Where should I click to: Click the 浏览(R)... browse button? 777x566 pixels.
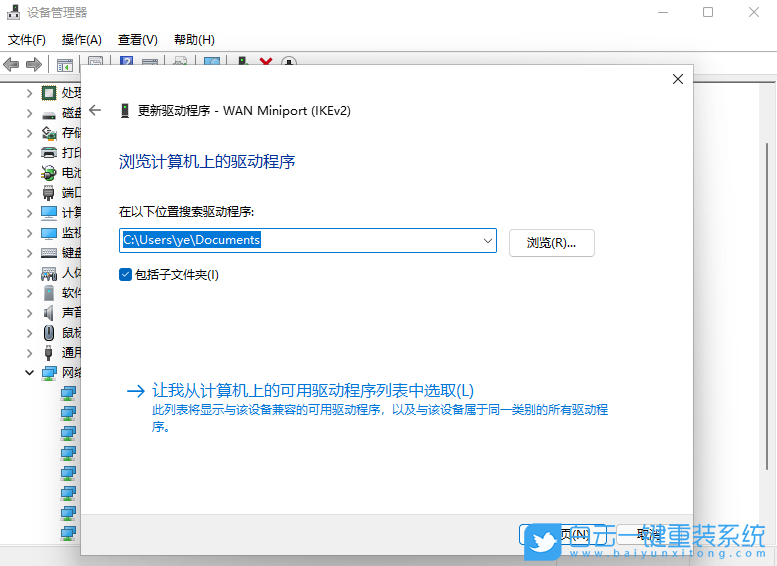click(552, 243)
